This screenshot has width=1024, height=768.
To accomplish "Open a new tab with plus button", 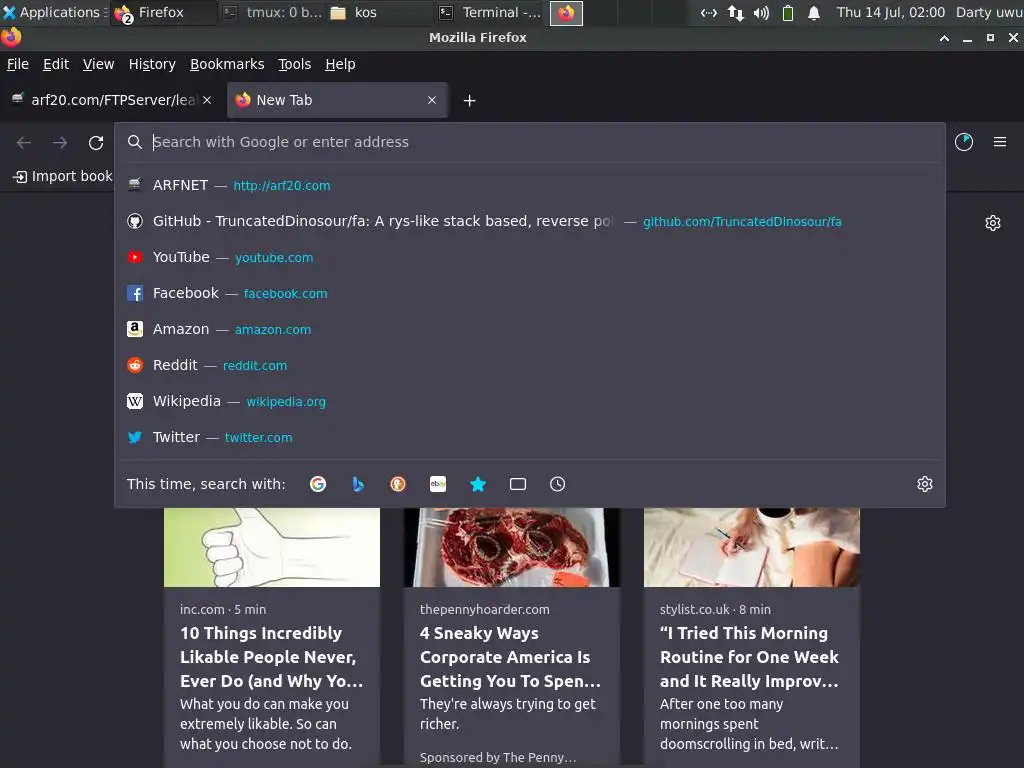I will coord(470,101).
